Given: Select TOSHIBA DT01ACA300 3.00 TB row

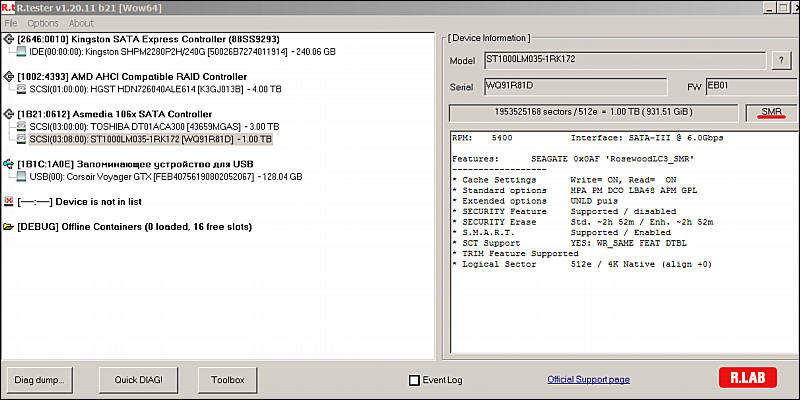Looking at the screenshot, I should coord(154,126).
